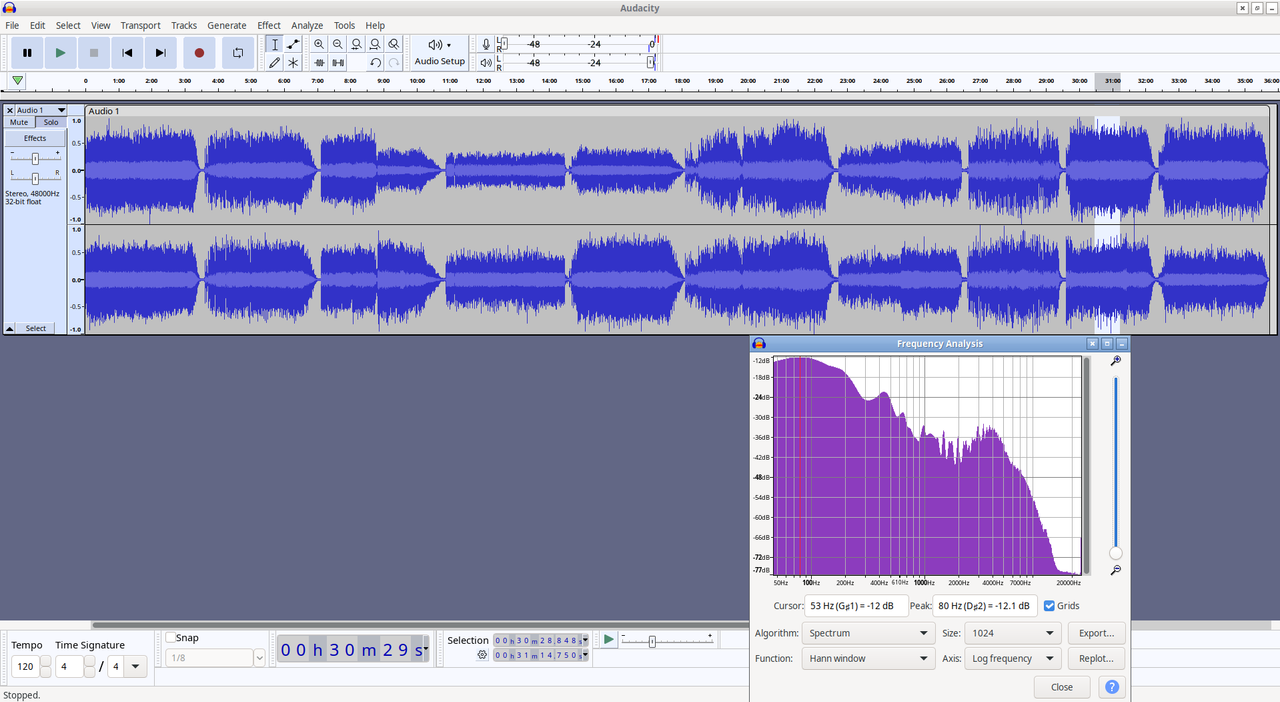The image size is (1280, 702).
Task: Open the Axis Log frequency dropdown
Action: pyautogui.click(x=1013, y=659)
